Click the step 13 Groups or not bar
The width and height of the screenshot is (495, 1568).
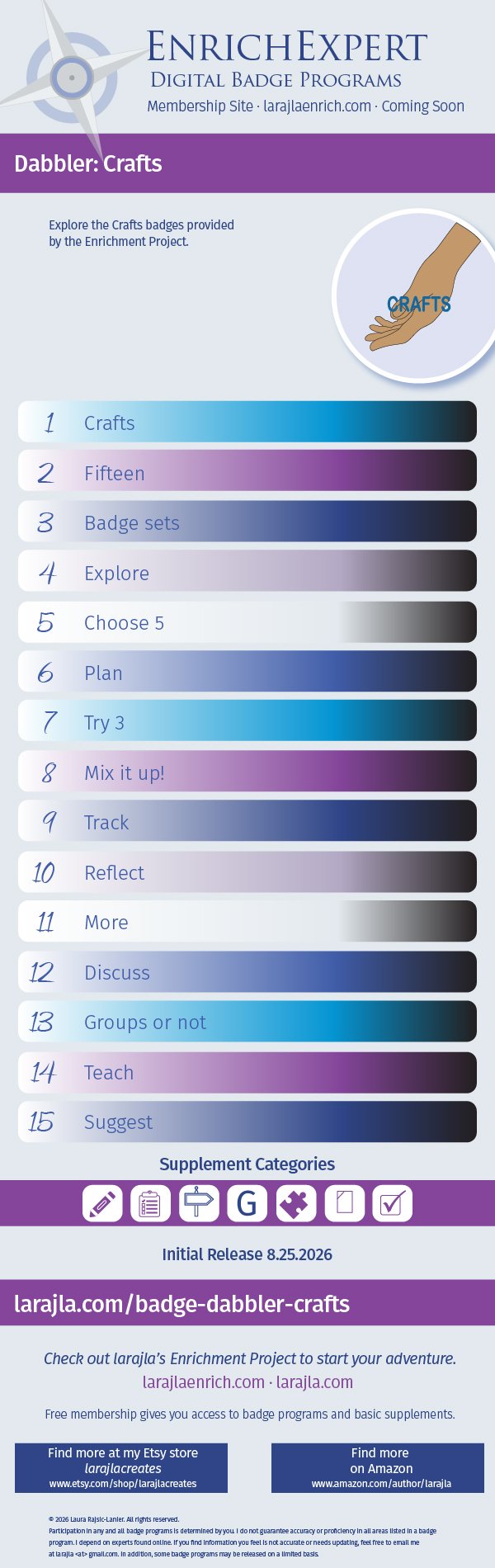coord(247,1022)
